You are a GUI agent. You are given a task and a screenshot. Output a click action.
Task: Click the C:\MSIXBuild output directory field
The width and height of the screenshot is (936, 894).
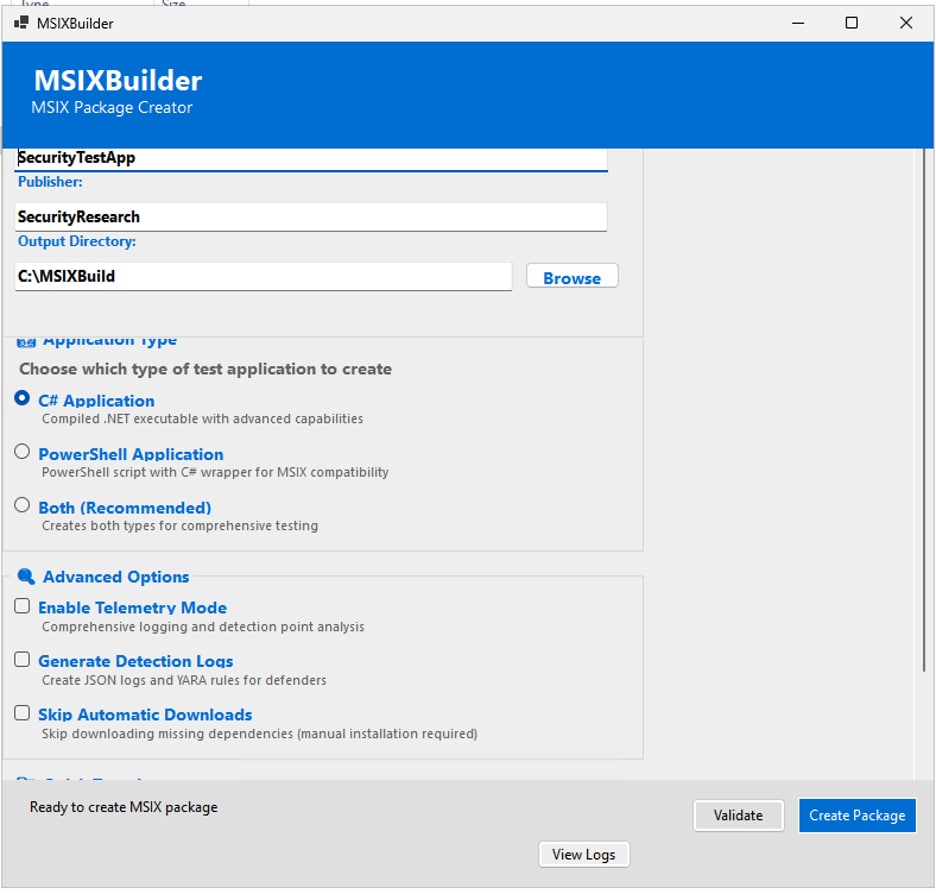[263, 276]
